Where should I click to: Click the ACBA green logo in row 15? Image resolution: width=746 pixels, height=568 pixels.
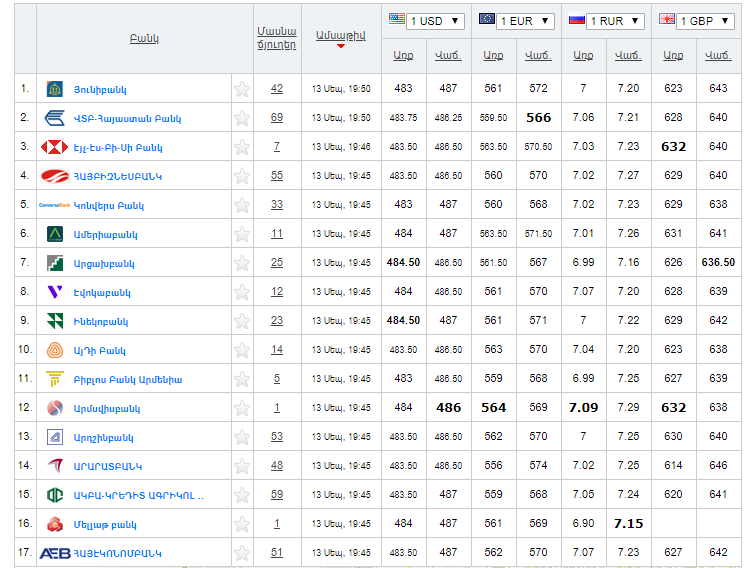(x=55, y=495)
